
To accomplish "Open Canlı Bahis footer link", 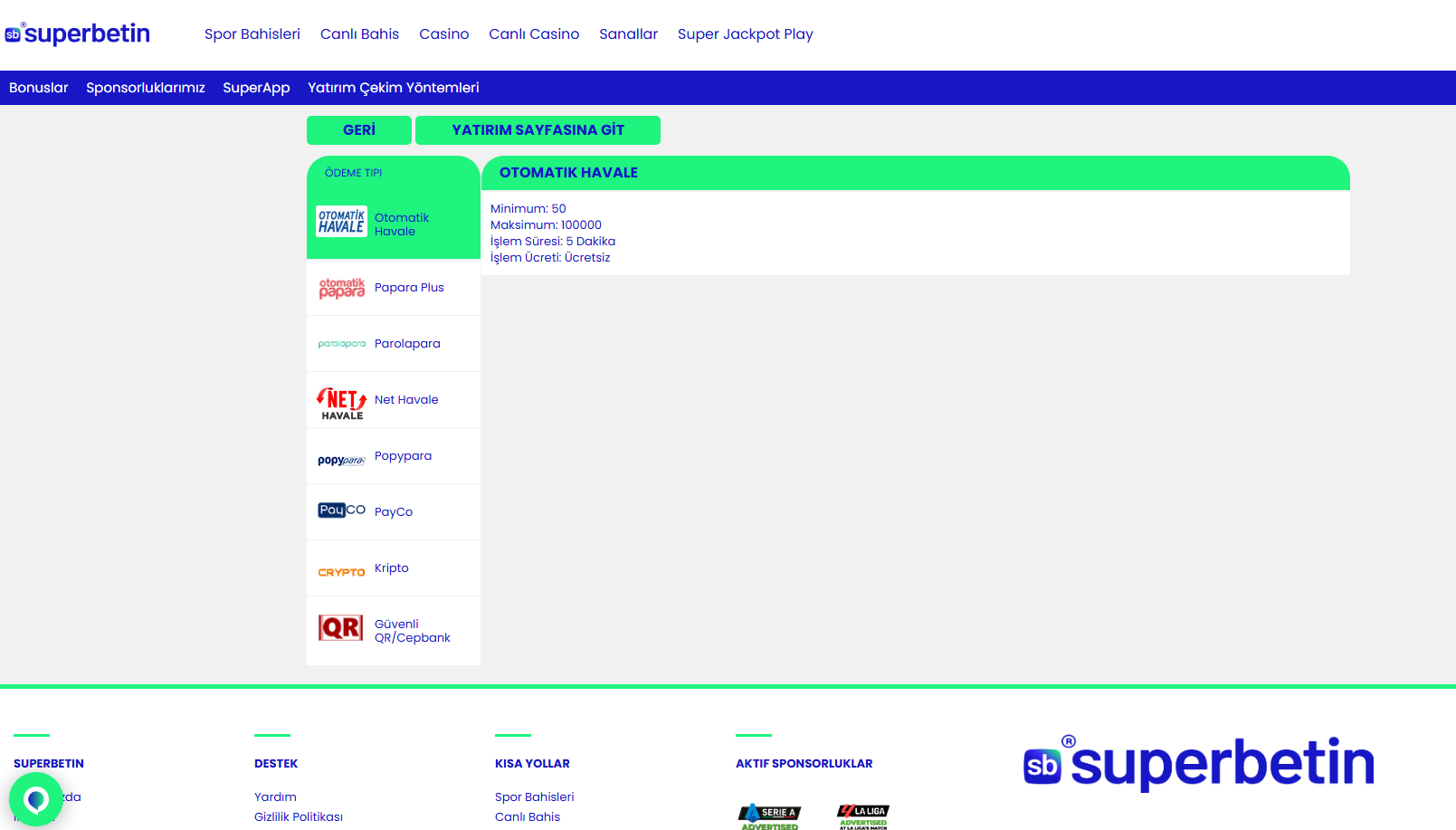I will click(528, 817).
